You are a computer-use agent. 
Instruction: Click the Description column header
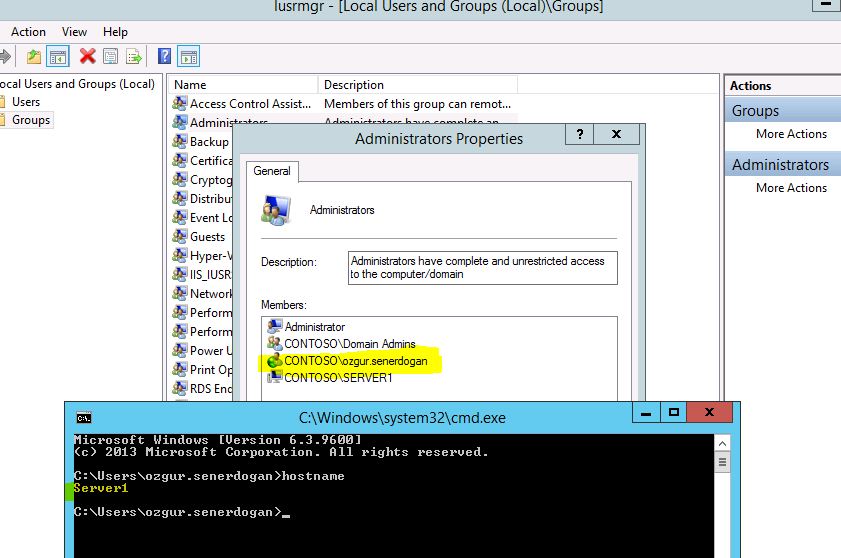418,85
